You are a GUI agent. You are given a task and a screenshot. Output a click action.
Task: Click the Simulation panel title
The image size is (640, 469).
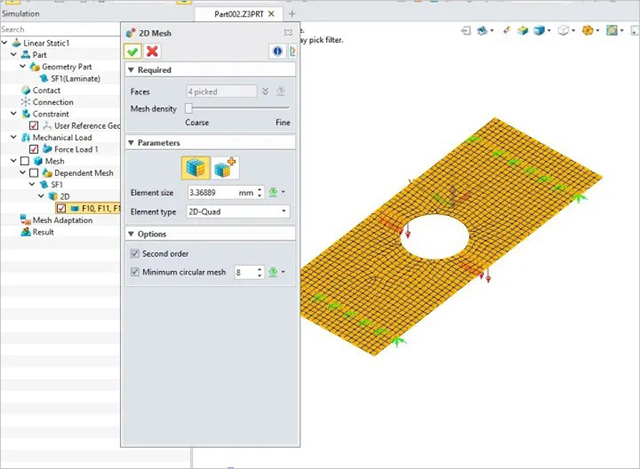20,13
